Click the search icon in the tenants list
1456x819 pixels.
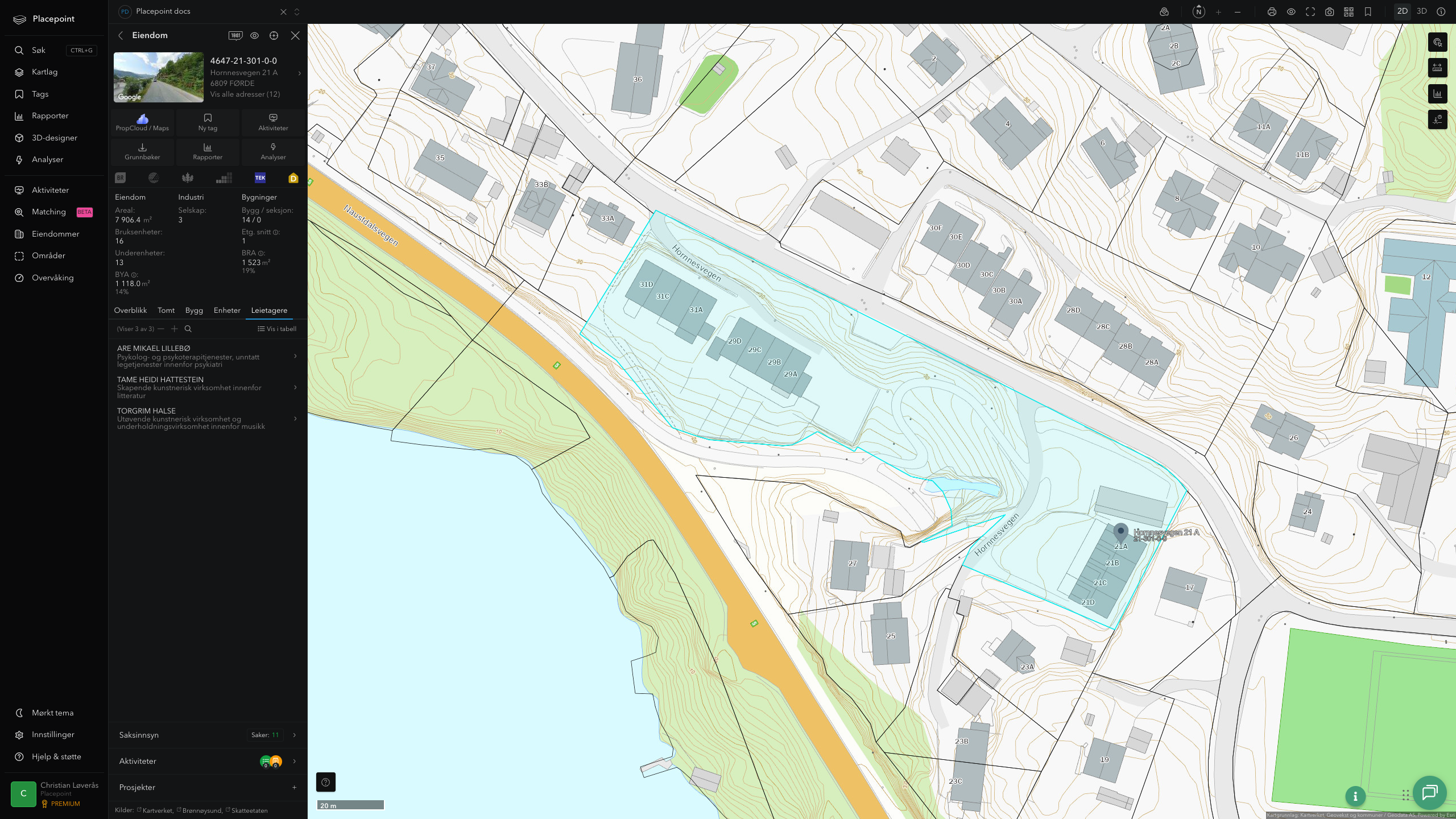[x=188, y=329]
